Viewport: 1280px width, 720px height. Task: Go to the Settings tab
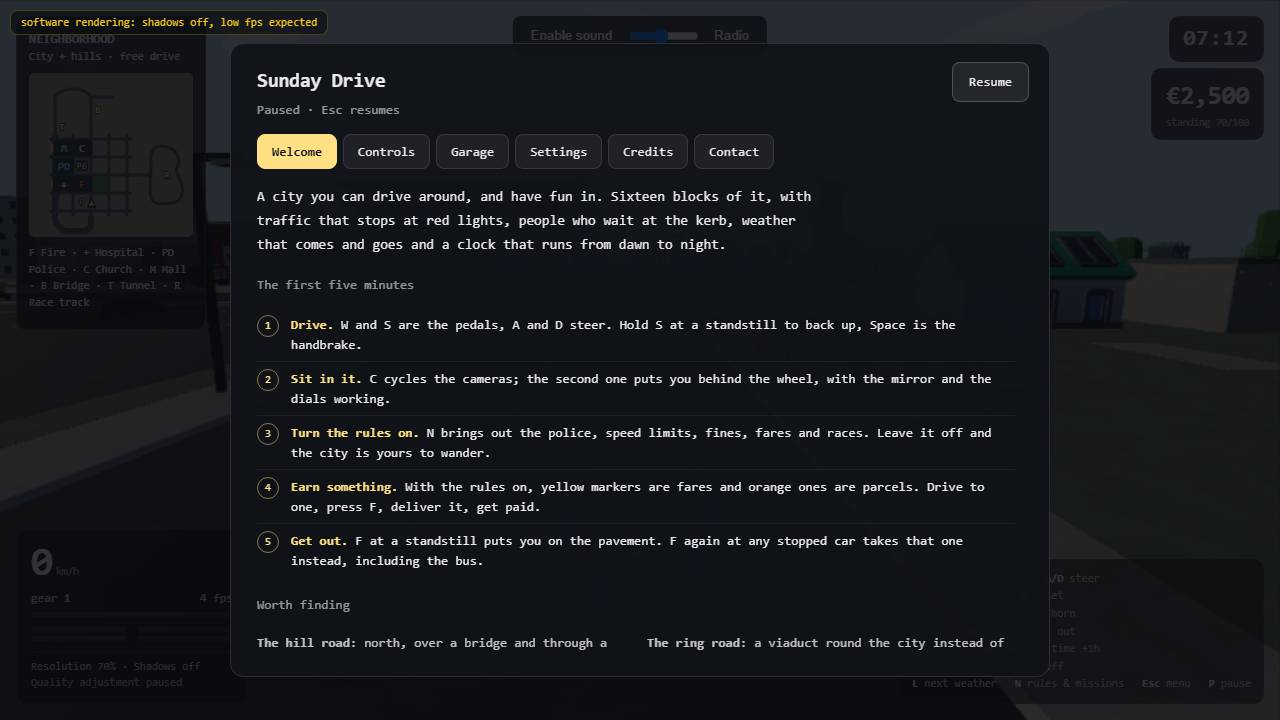click(558, 152)
